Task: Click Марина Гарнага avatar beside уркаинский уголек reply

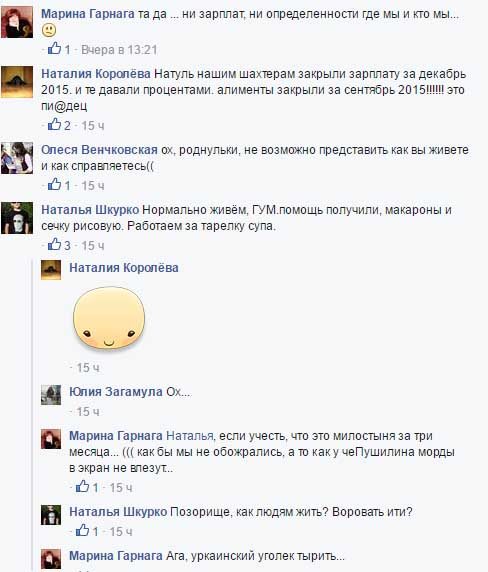Action: (51, 559)
